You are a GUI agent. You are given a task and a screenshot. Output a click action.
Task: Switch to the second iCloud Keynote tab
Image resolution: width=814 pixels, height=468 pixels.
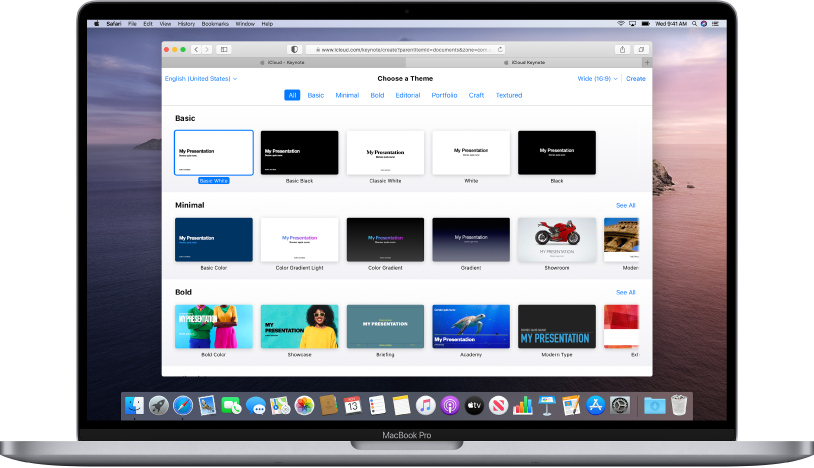tap(524, 62)
